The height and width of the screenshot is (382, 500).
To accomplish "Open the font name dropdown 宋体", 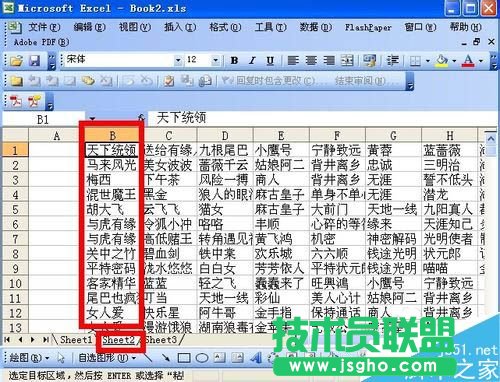I will (178, 60).
